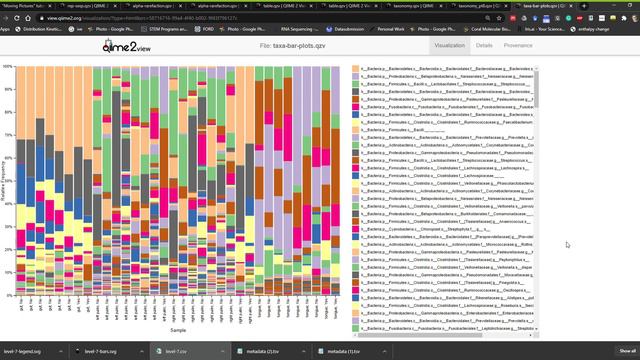Open metadata (2).tsv download options chevron

pyautogui.click(x=303, y=351)
